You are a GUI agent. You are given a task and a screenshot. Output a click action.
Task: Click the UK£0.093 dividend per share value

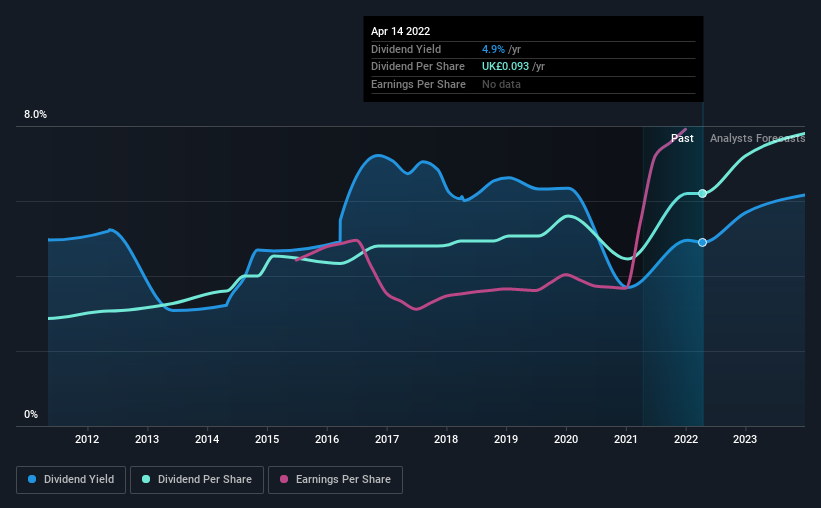click(505, 67)
